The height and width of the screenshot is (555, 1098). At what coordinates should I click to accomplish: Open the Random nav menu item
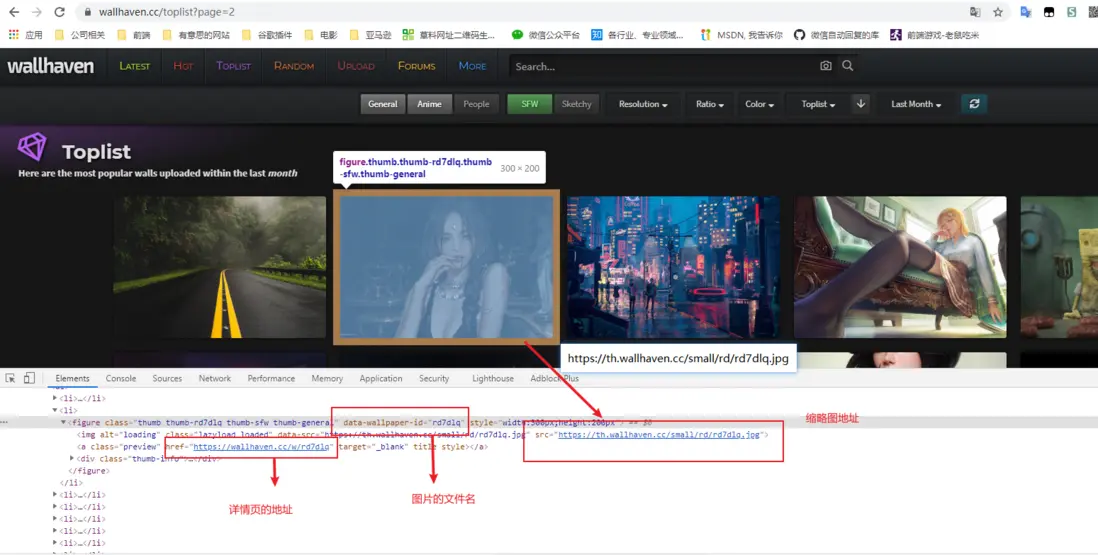click(x=293, y=66)
